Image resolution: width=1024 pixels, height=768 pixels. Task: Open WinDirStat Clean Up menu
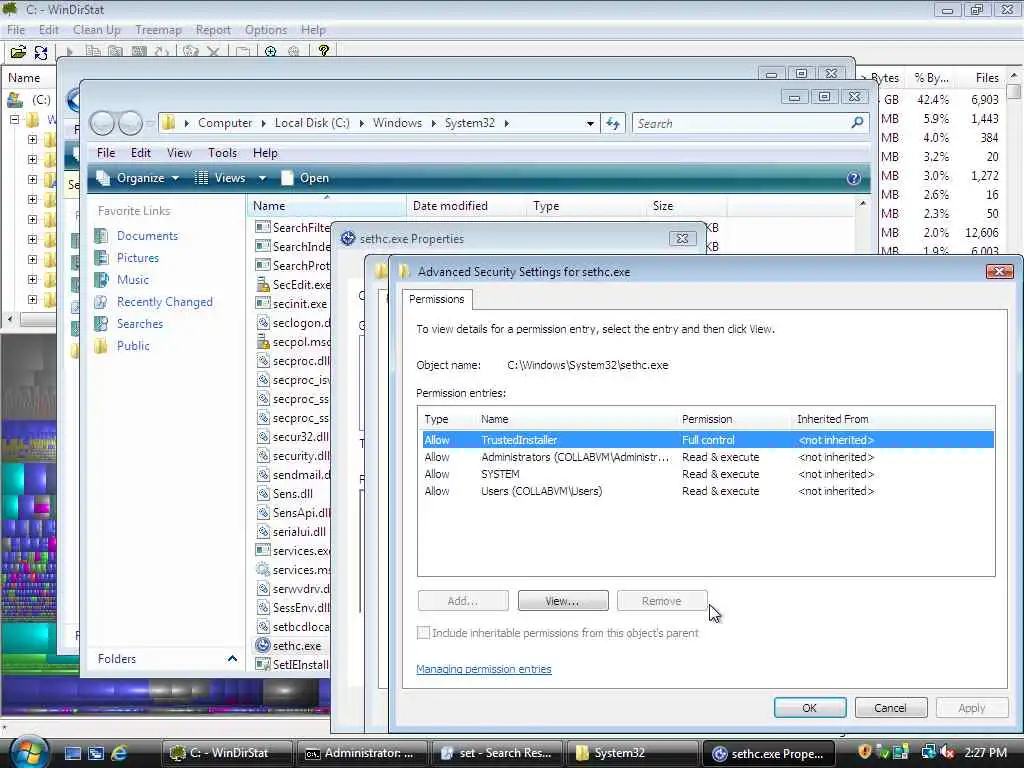click(97, 30)
